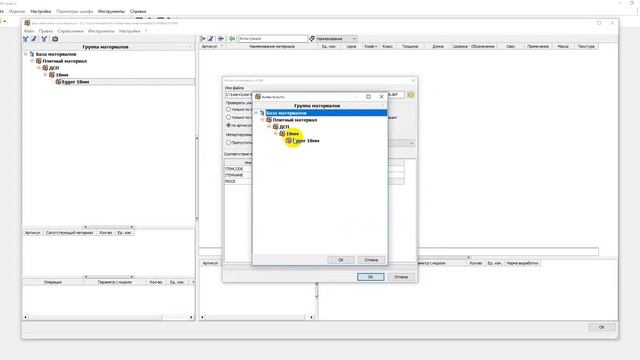Click OK button of materials window
This screenshot has width=640, height=360.
[x=601, y=327]
